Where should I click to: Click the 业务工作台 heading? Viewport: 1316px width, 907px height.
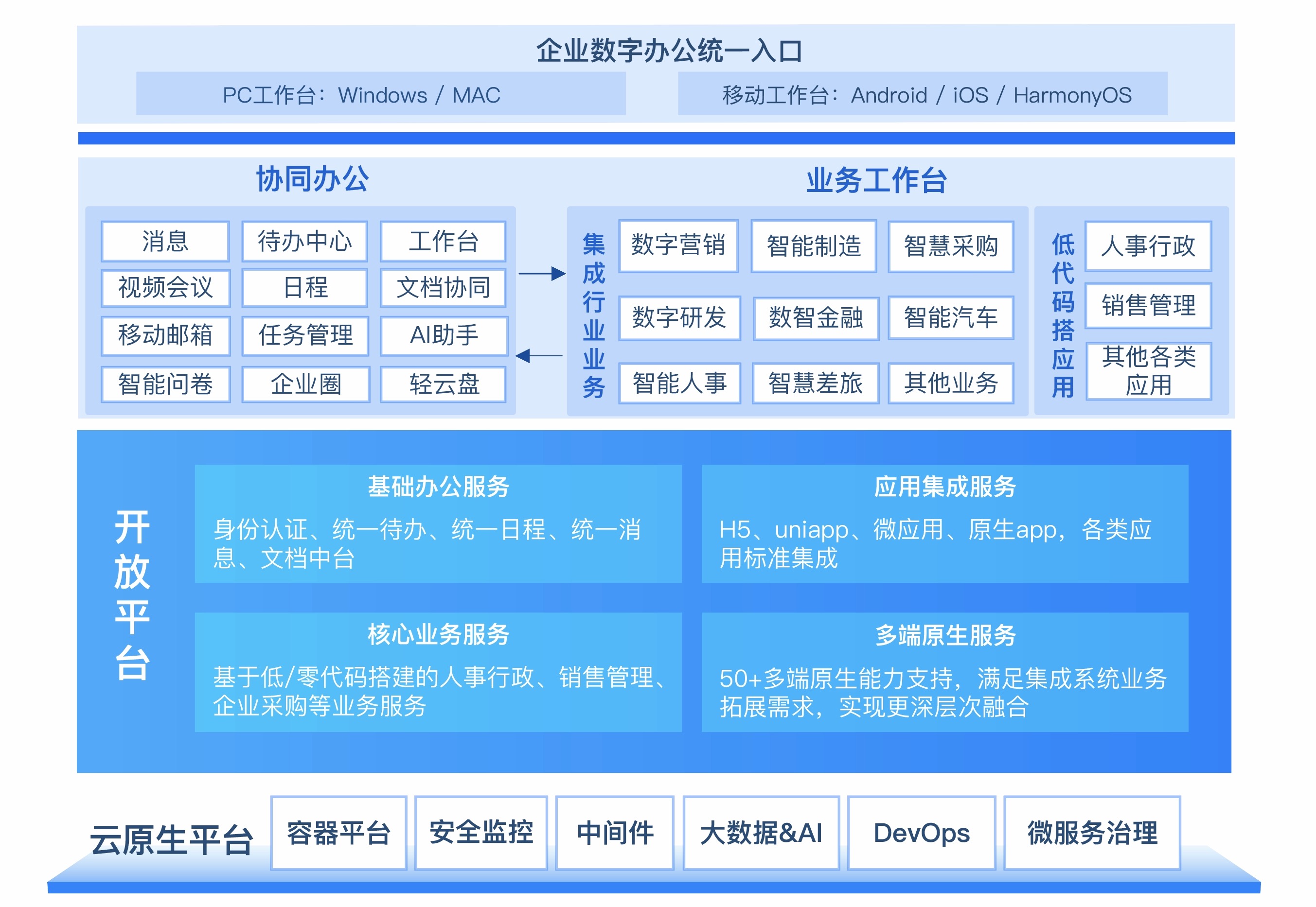(876, 181)
